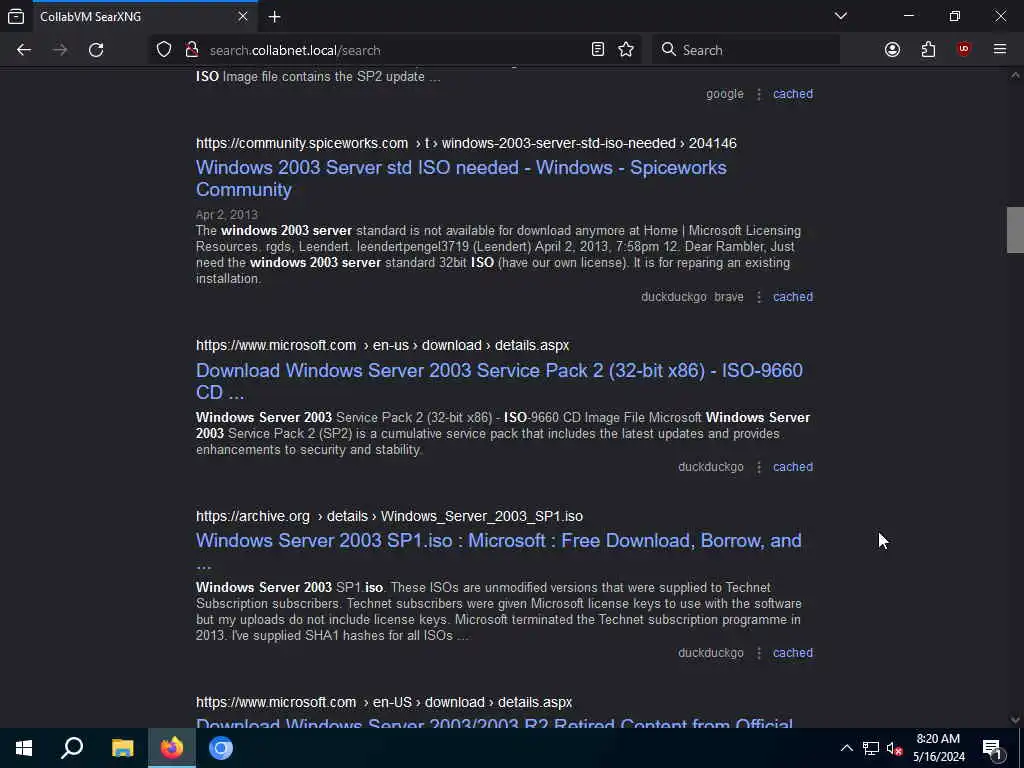1024x768 pixels.
Task: Focus the toolbar Search box
Action: pyautogui.click(x=746, y=50)
